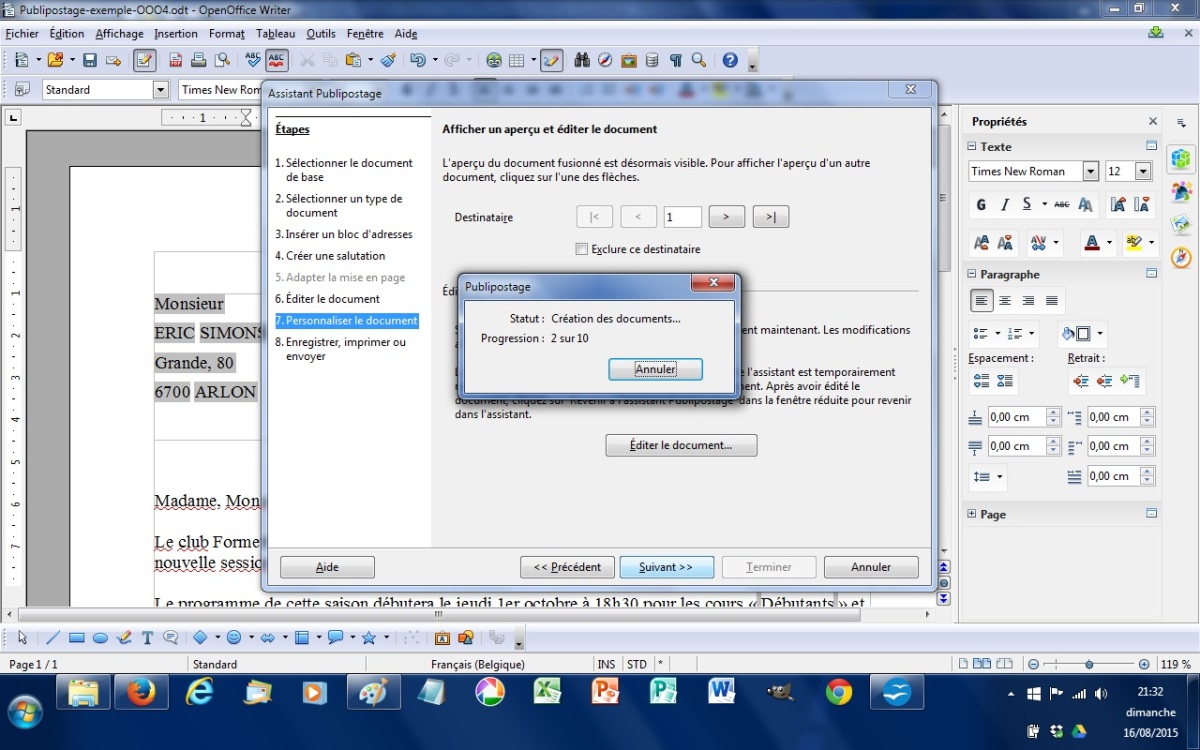Toggle Show Draw Functions pencil icon

[551, 60]
